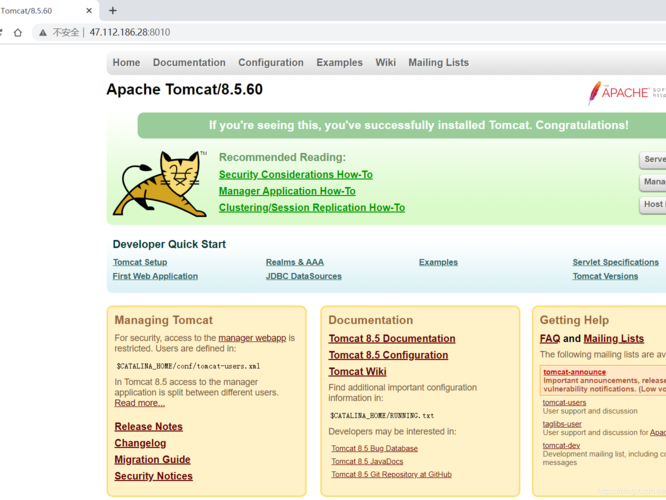This screenshot has height=500, width=666.
Task: Click the Developer Quick Start heading
Action: 169,244
